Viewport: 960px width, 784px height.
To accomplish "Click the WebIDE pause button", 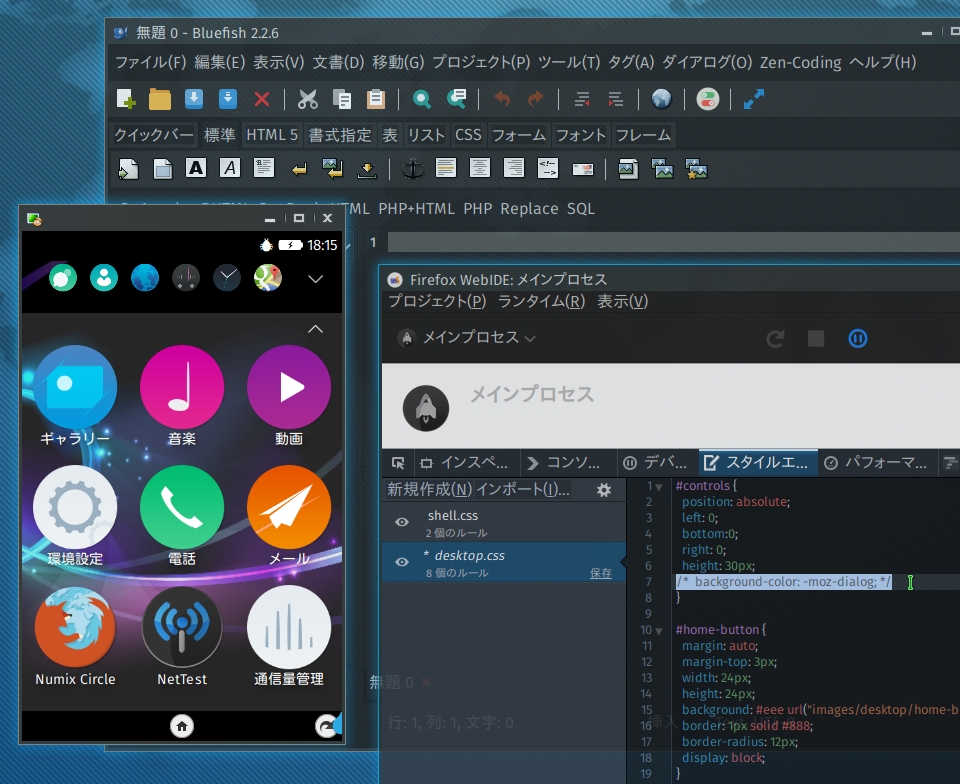I will (857, 338).
